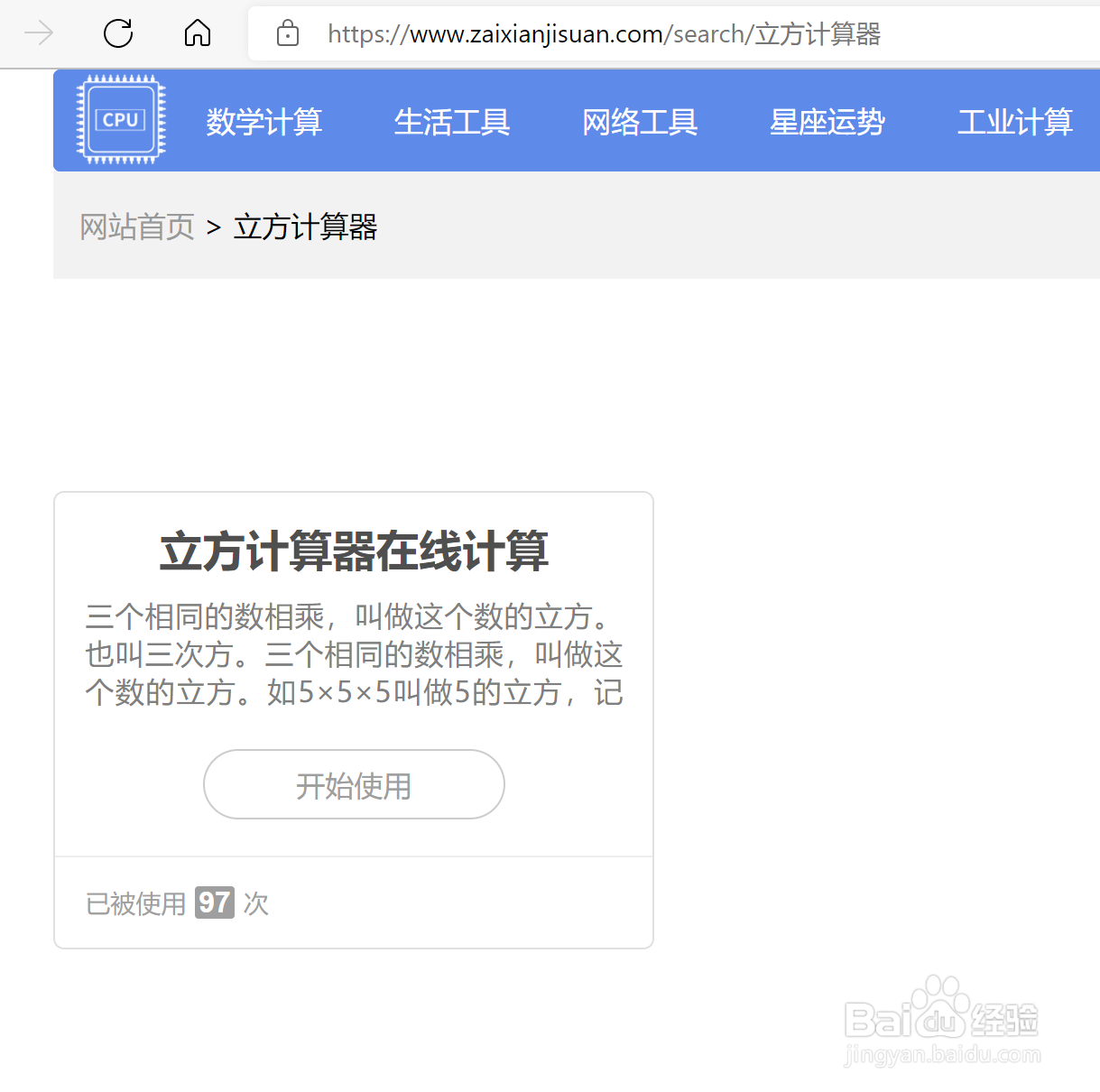This screenshot has width=1100, height=1092.
Task: Open the 网络工具 menu
Action: point(640,121)
